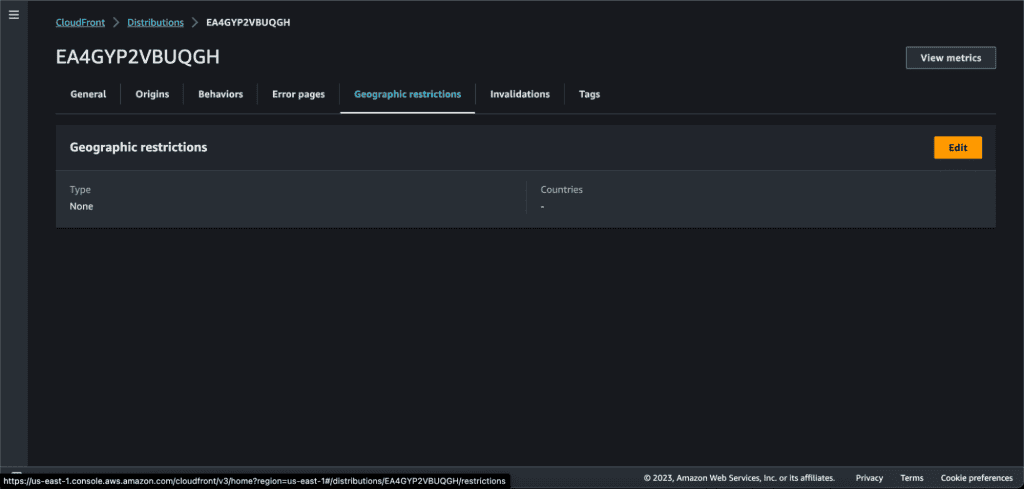This screenshot has width=1024, height=489.
Task: Open the Terms footer link
Action: [x=912, y=478]
